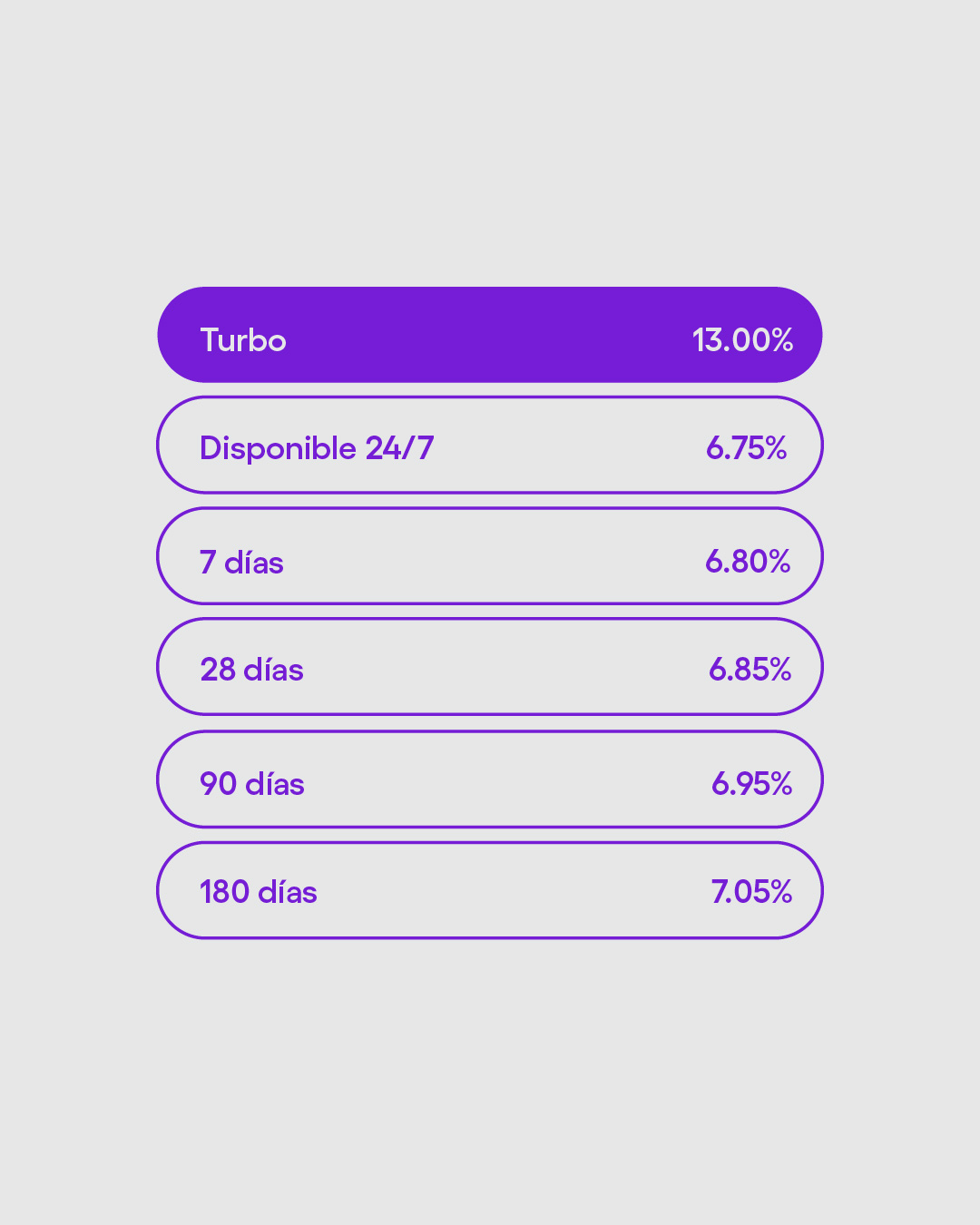This screenshot has height=1225, width=980.
Task: Click the 6.85% rate value
Action: (750, 670)
